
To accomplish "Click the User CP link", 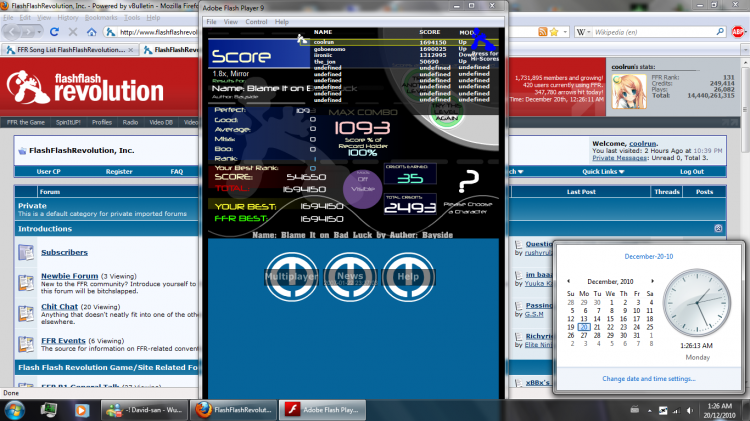I will click(x=48, y=172).
